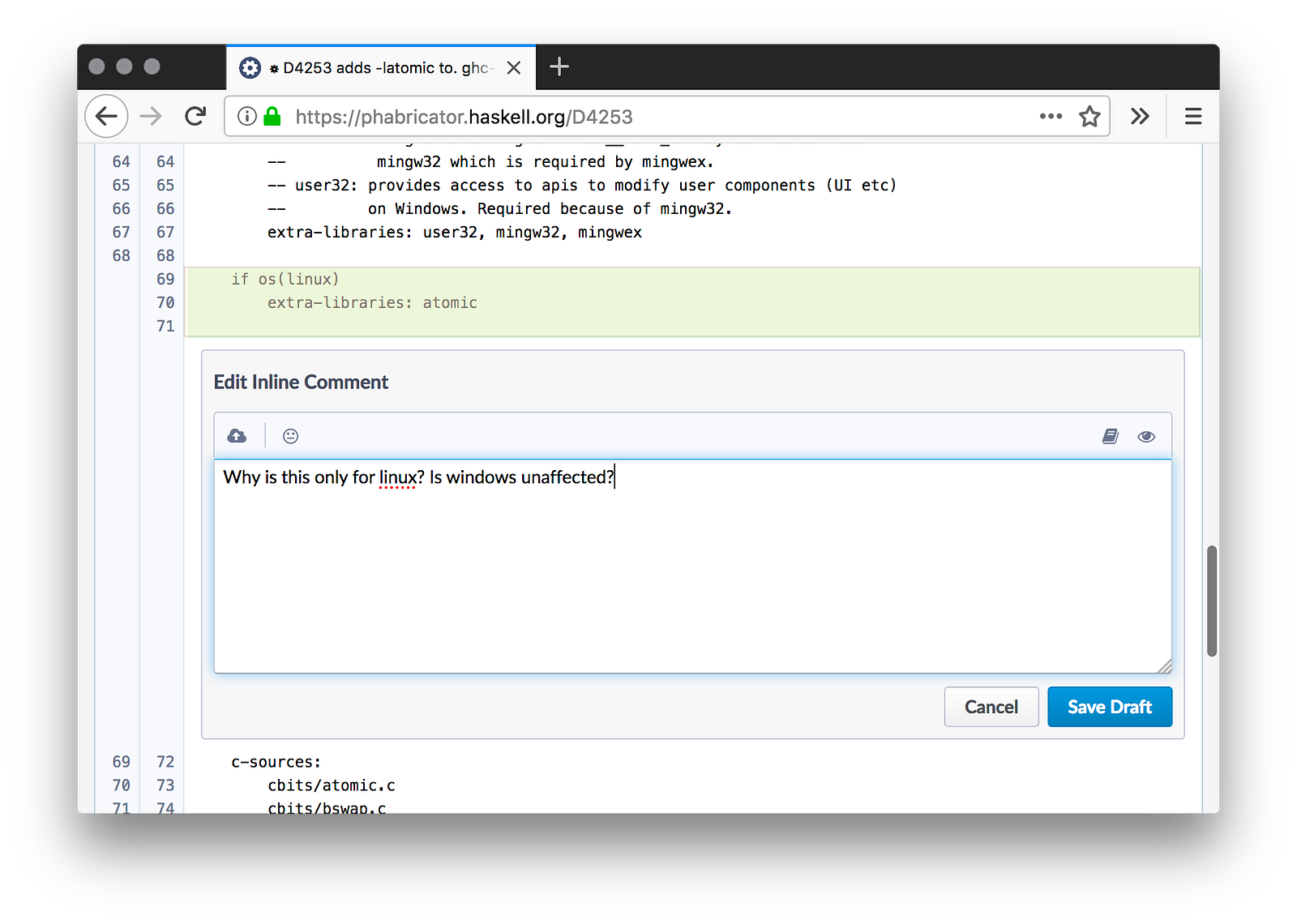Click the macOS window zoom button

point(152,66)
